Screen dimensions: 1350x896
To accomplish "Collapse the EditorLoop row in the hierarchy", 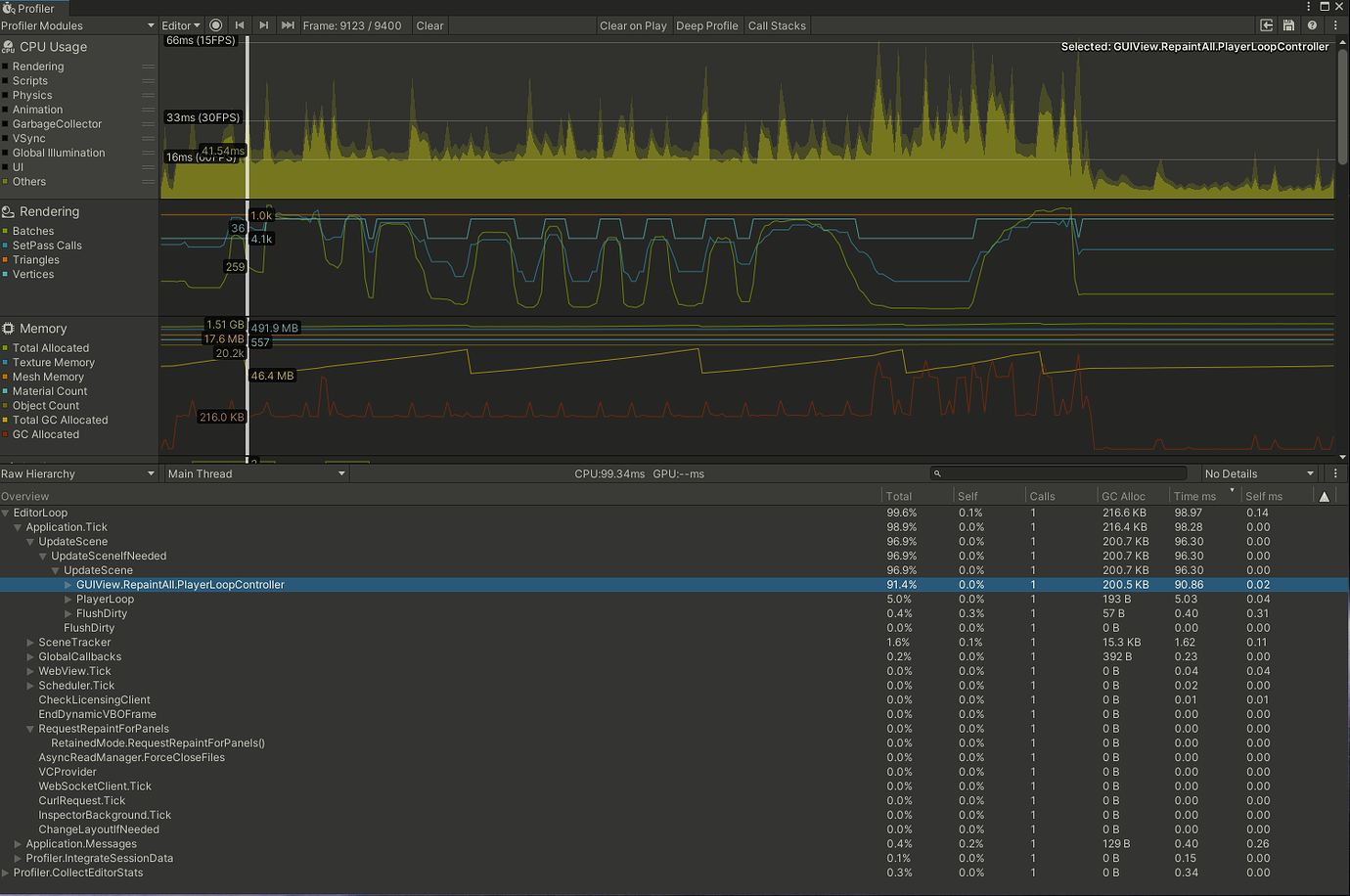I will click(x=7, y=513).
